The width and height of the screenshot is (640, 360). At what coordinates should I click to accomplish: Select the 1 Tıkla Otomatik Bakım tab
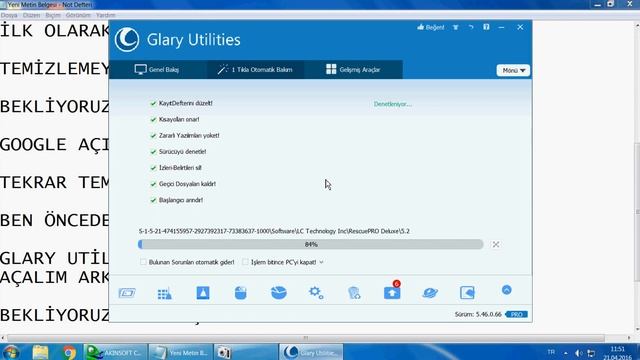(255, 69)
